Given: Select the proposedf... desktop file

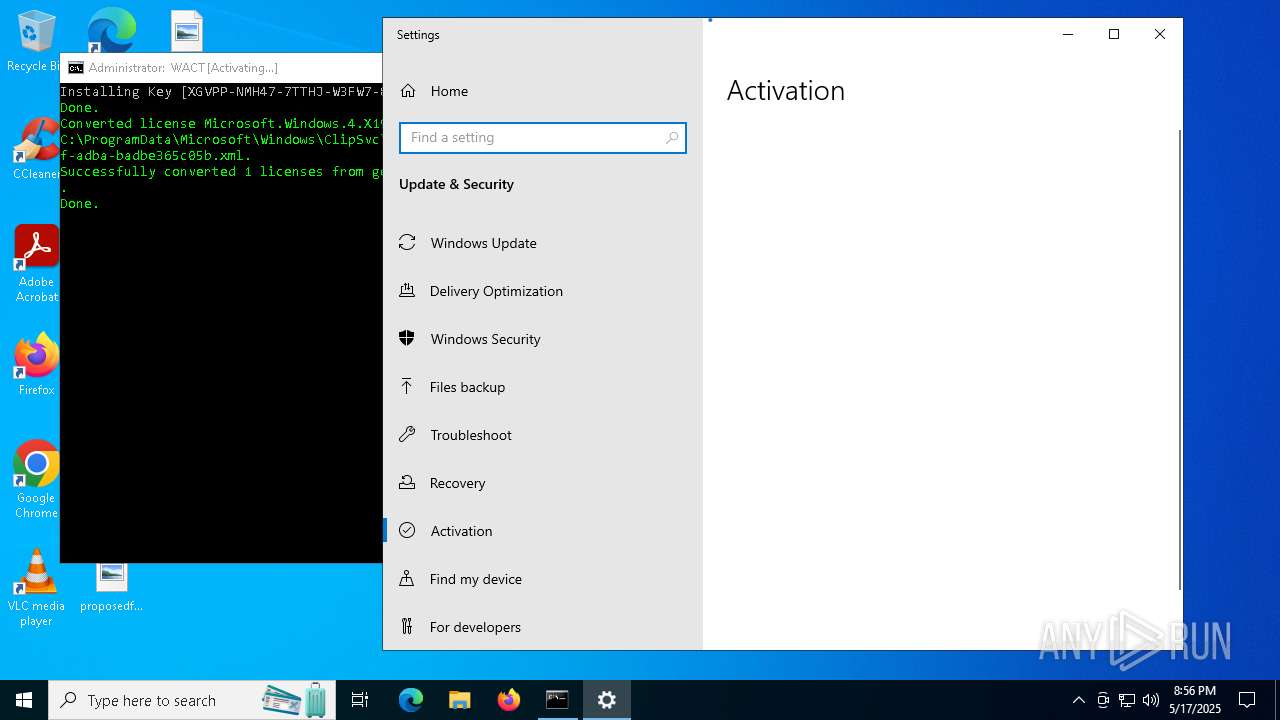Looking at the screenshot, I should 112,587.
